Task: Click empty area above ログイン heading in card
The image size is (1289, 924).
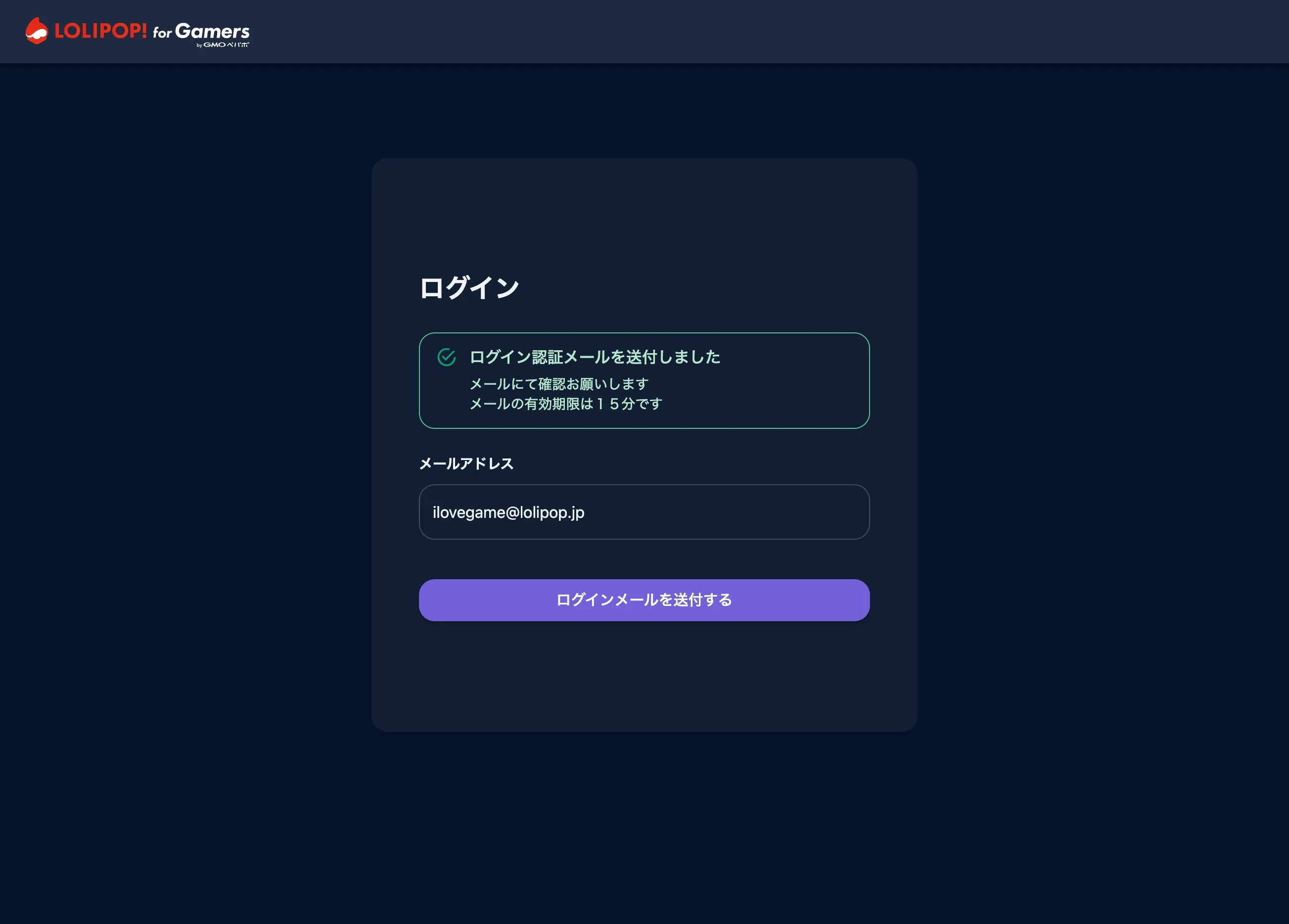Action: [644, 216]
